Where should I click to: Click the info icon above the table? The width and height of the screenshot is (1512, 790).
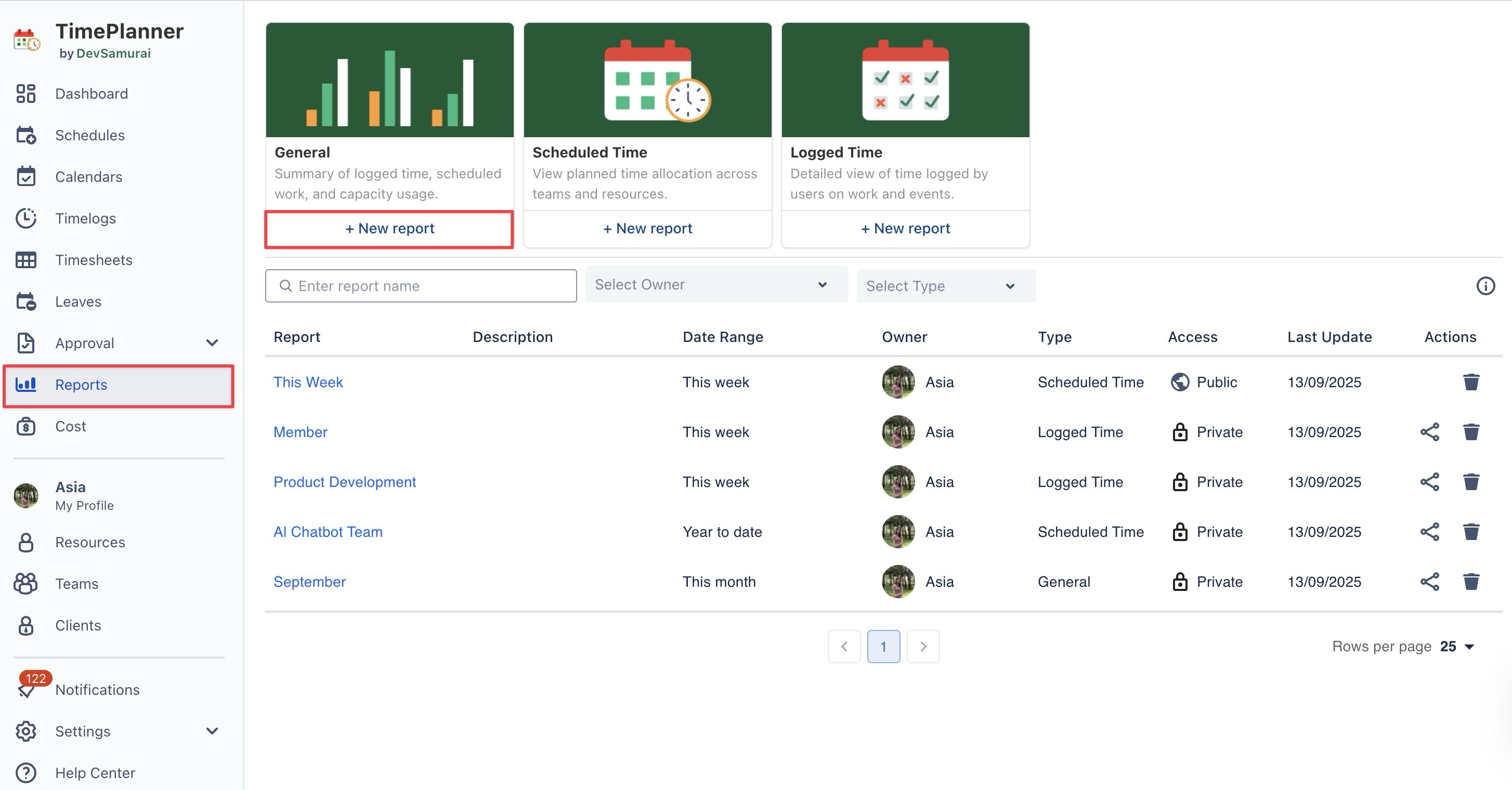coord(1485,286)
